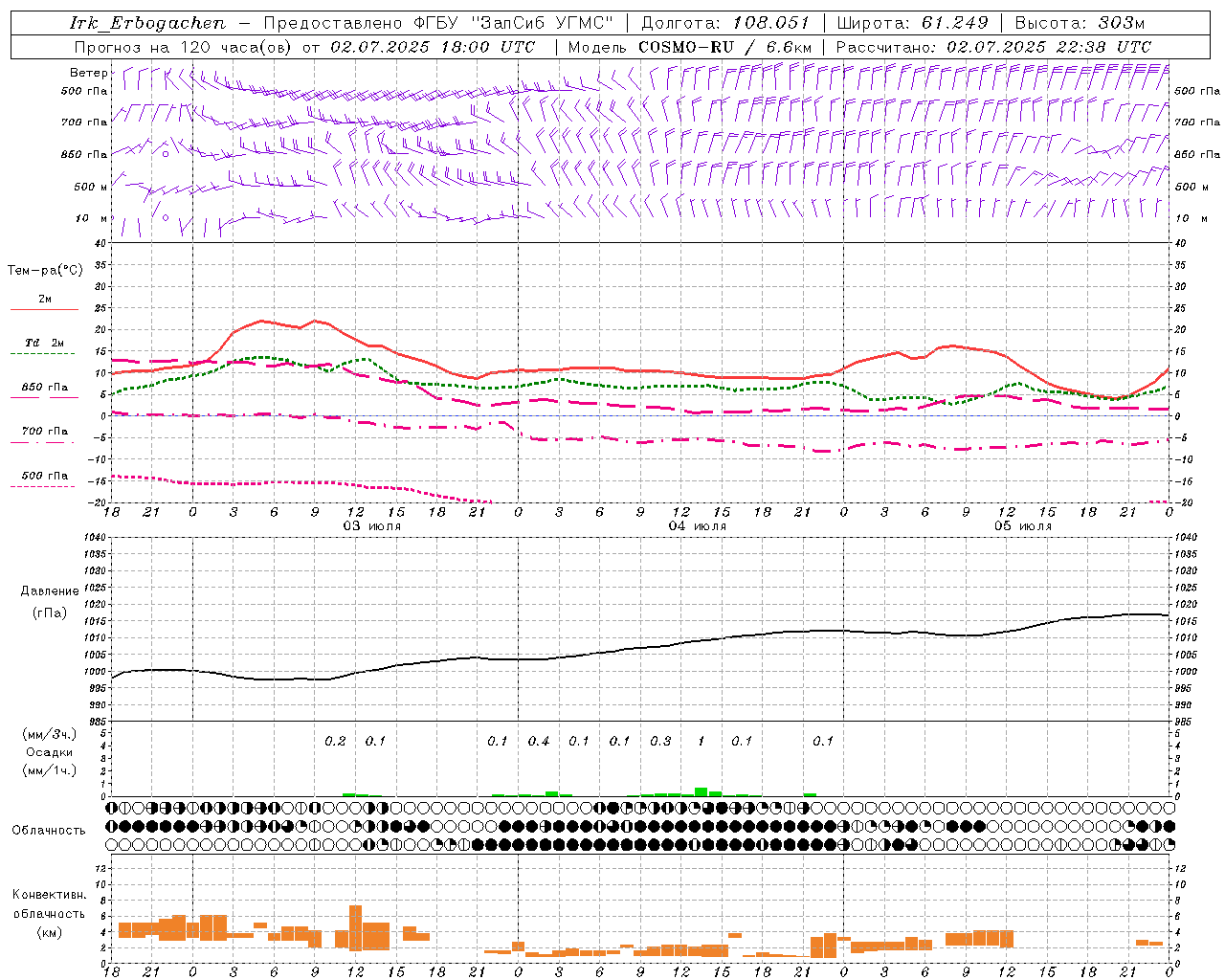Click the left 500 м wind level label
Viewport: 1225px width, 980px height.
coord(90,187)
